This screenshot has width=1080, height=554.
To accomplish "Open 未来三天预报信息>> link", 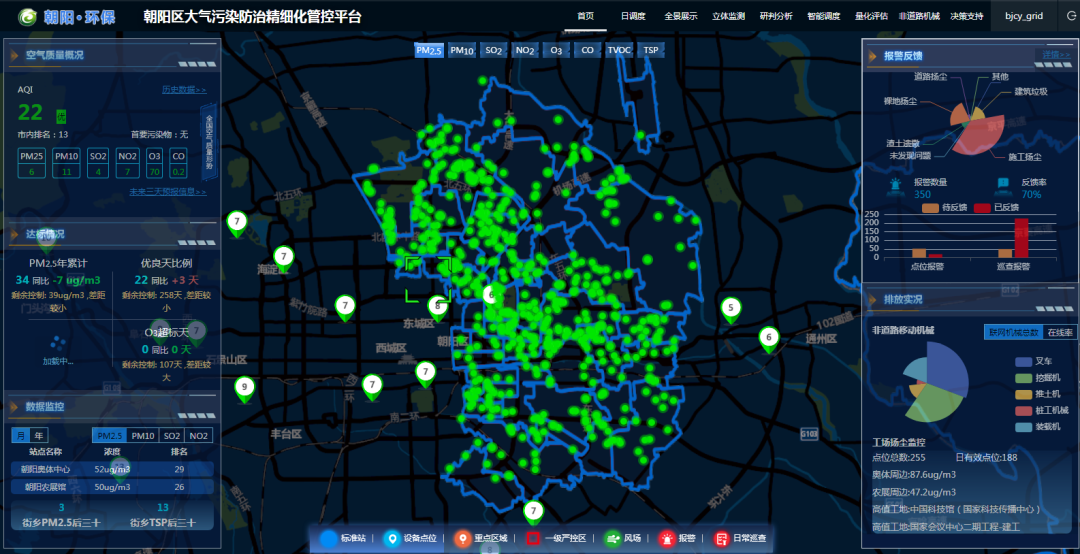I will (167, 192).
